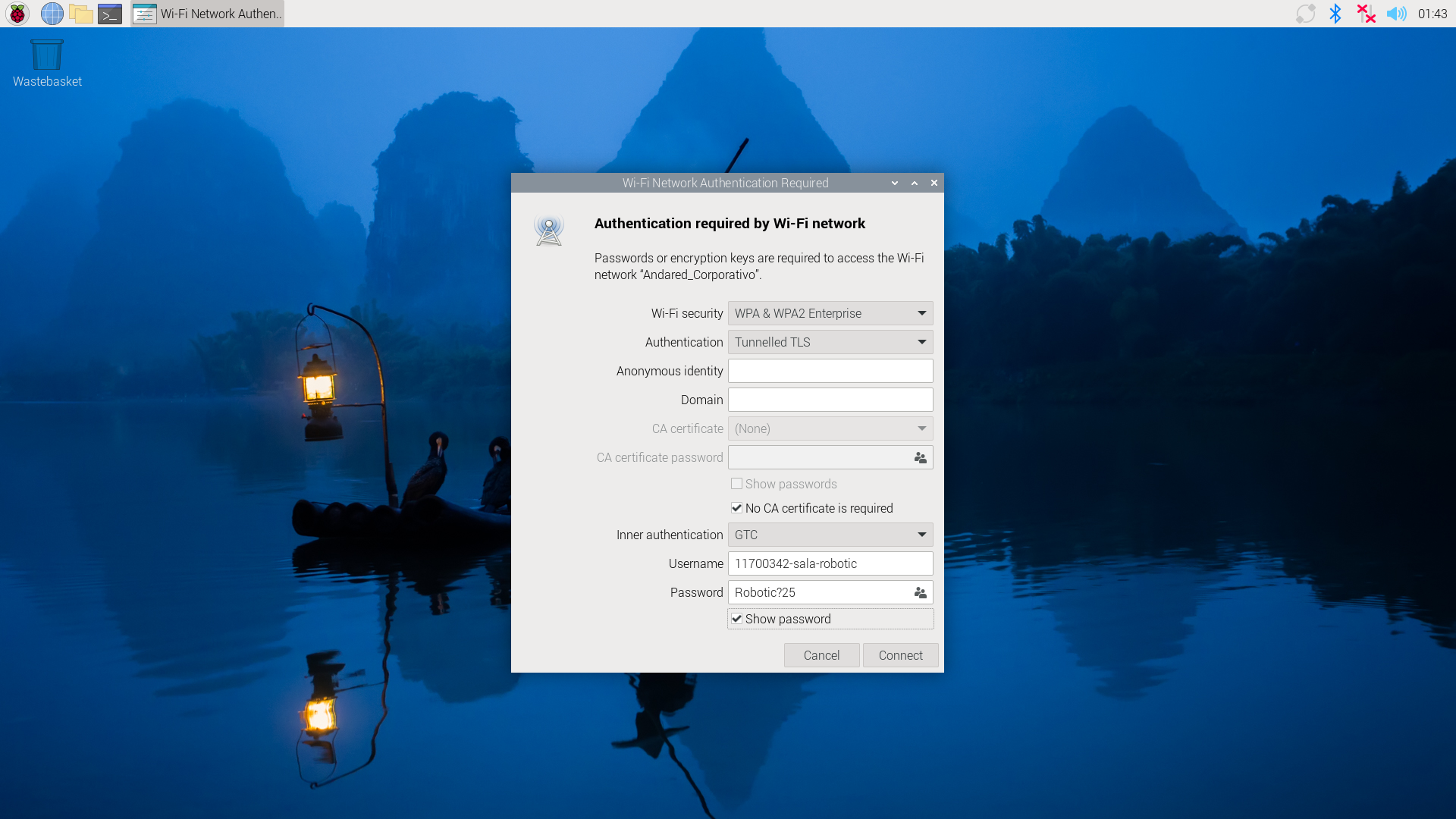Open the Raspberry Pi main menu
This screenshot has width=1456, height=819.
(17, 14)
